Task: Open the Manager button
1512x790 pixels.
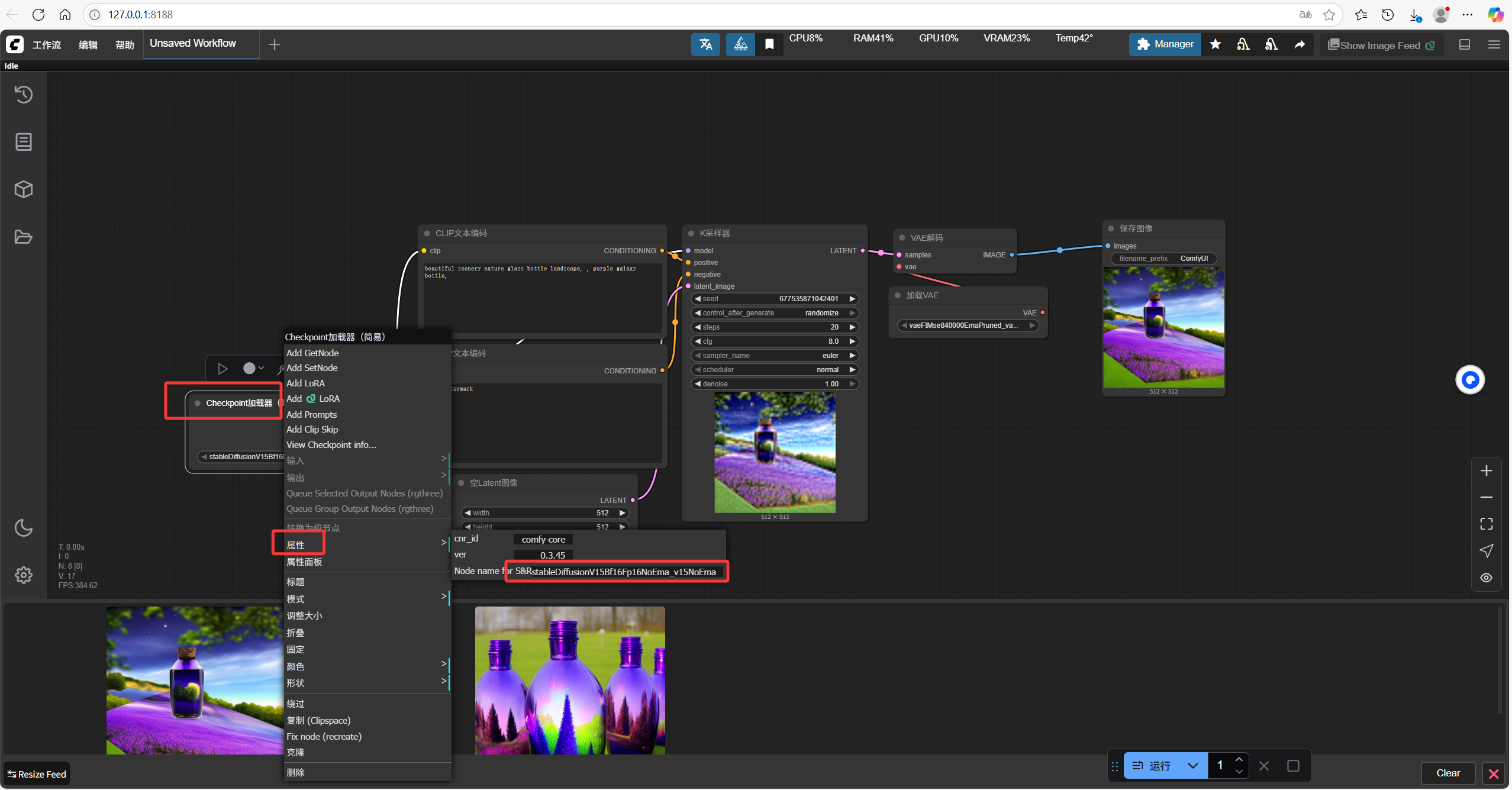Action: point(1165,44)
